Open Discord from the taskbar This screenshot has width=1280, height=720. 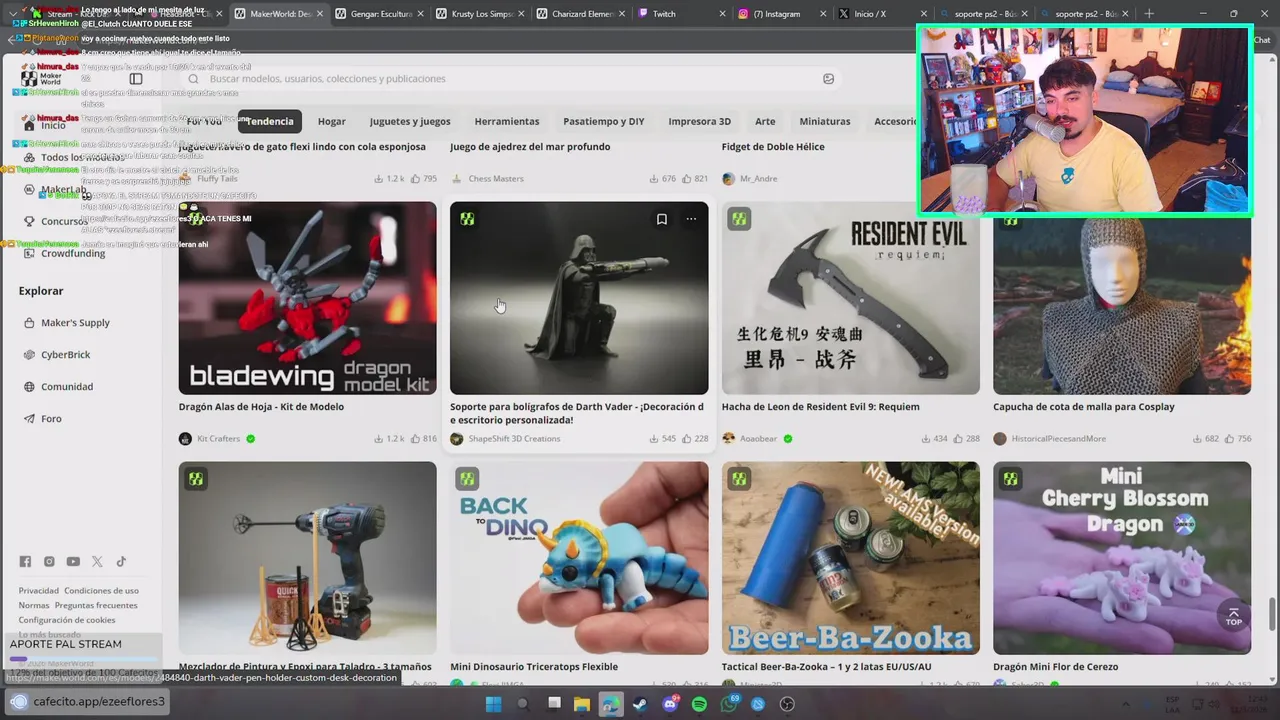point(670,704)
